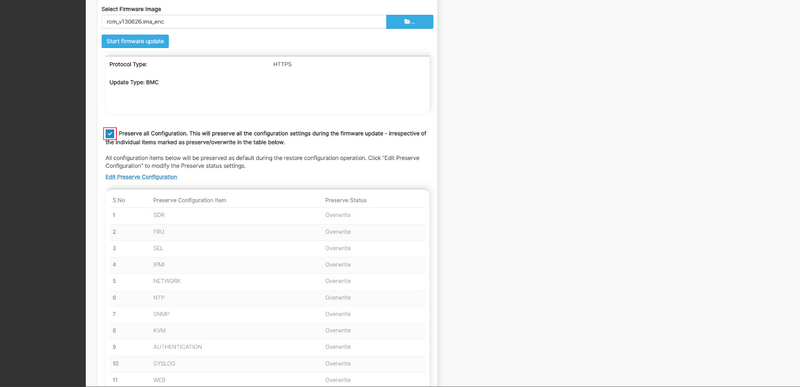800x387 pixels.
Task: Click the firmware image filename field
Action: [x=244, y=21]
